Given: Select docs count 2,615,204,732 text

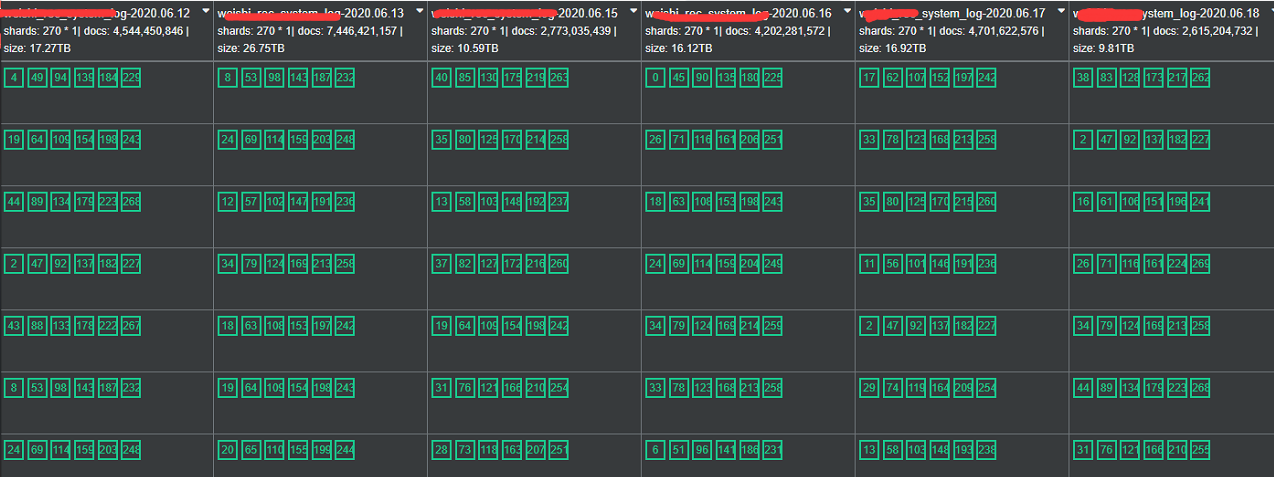Looking at the screenshot, I should 1205,31.
